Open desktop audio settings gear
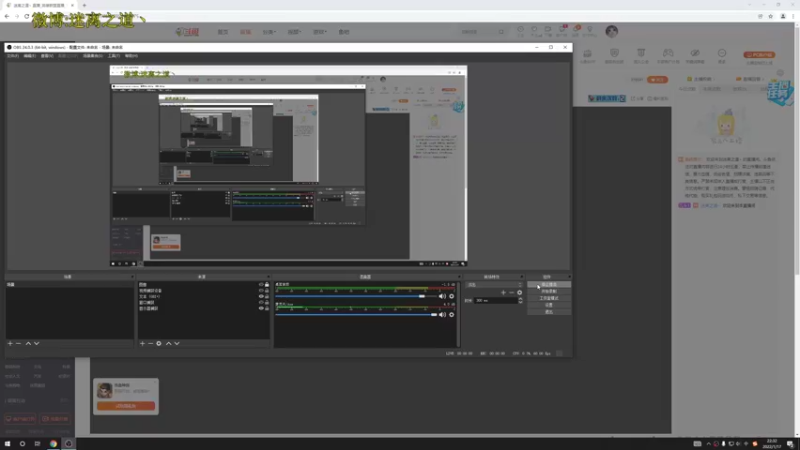 451,296
